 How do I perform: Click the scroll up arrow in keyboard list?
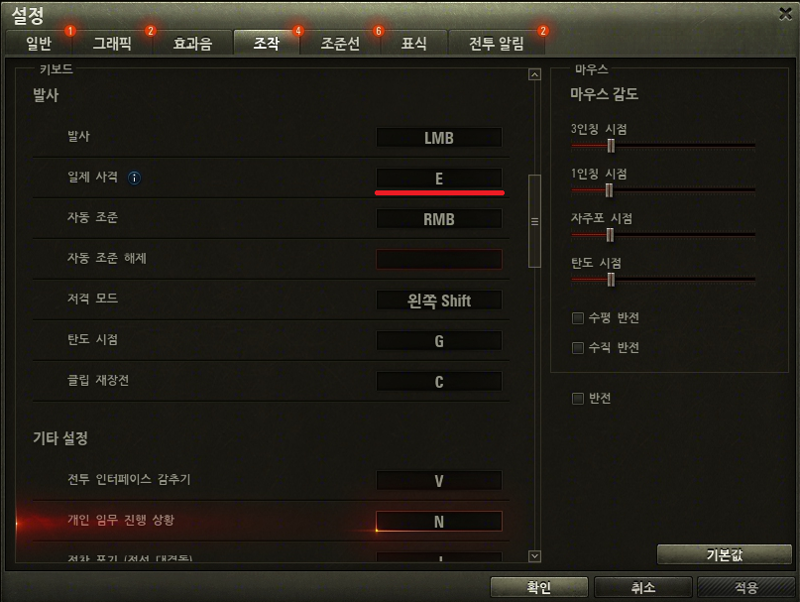click(x=534, y=74)
